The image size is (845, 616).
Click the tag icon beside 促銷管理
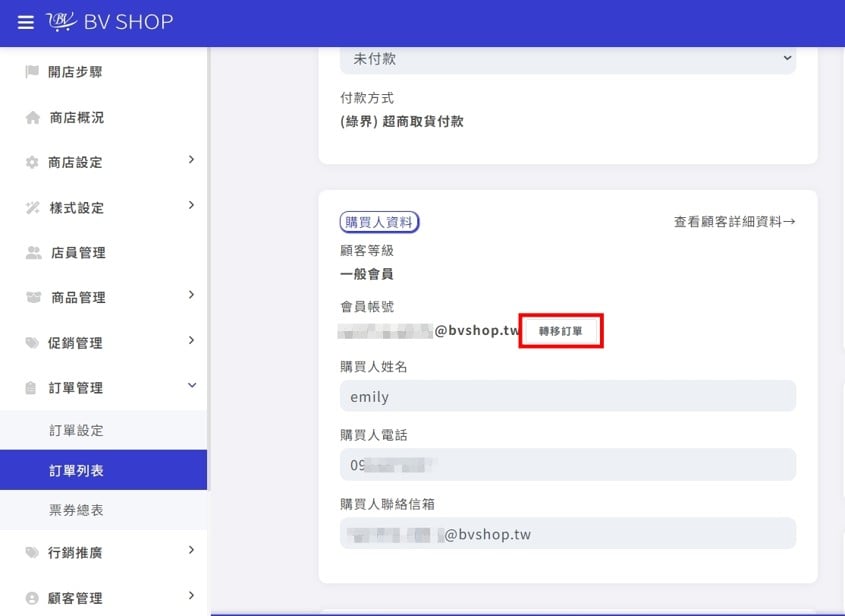pyautogui.click(x=32, y=343)
